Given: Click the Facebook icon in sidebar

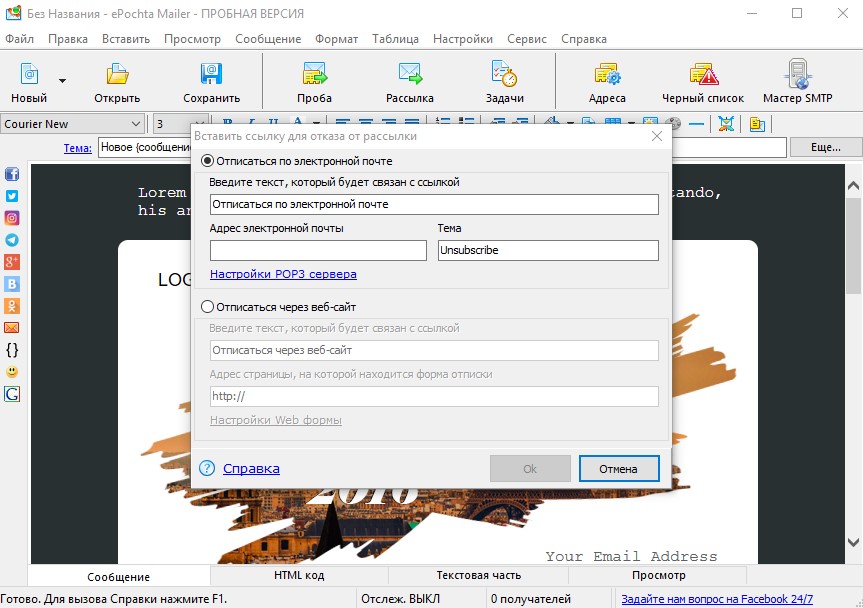Looking at the screenshot, I should (12, 174).
